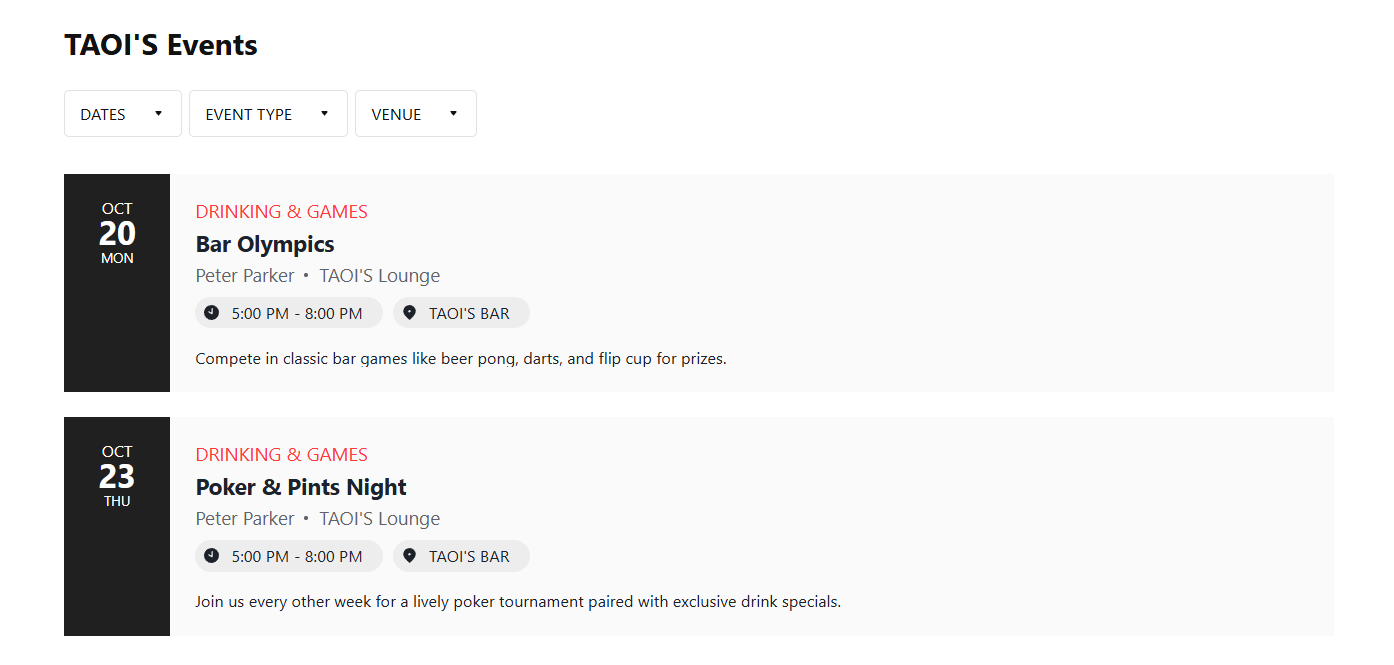Click the location pin on Poker & Pints Night

click(x=409, y=556)
